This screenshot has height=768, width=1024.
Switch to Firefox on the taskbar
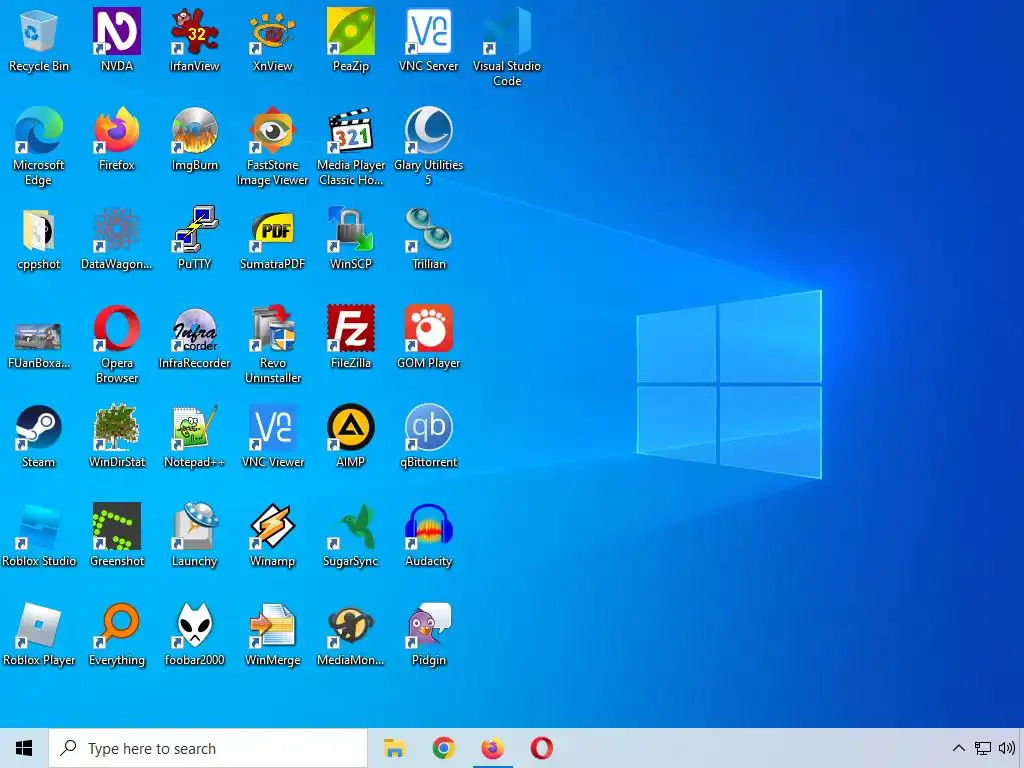(492, 748)
